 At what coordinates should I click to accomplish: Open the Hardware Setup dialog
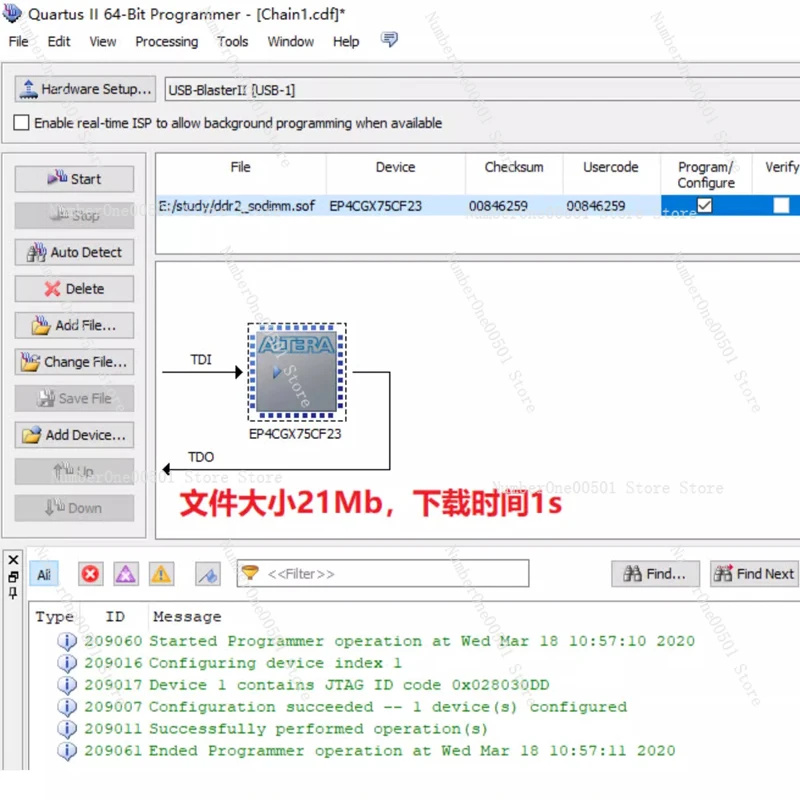(85, 89)
